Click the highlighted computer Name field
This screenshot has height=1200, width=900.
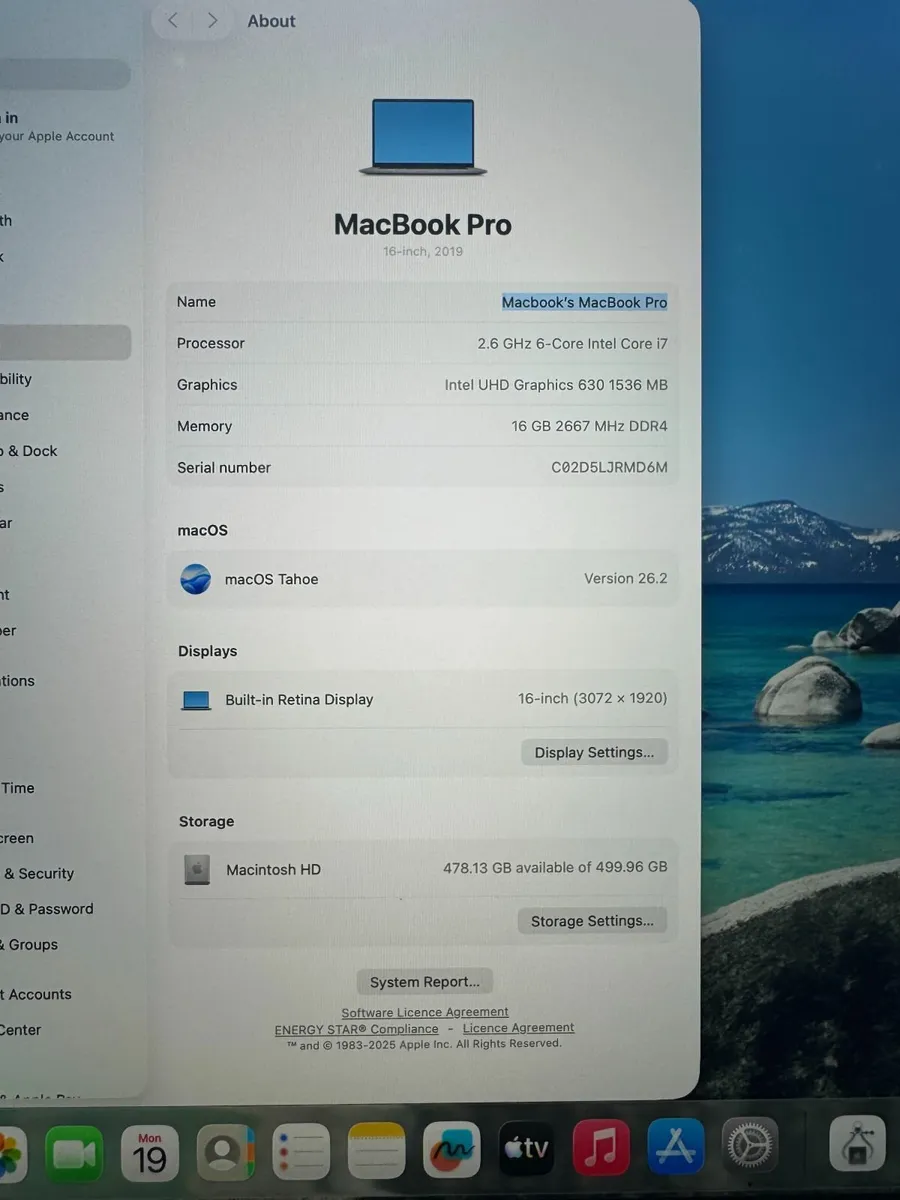(584, 301)
